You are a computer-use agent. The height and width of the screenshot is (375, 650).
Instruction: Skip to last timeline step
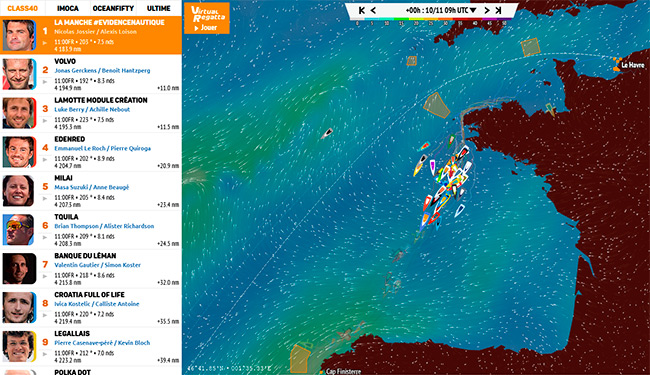[498, 10]
